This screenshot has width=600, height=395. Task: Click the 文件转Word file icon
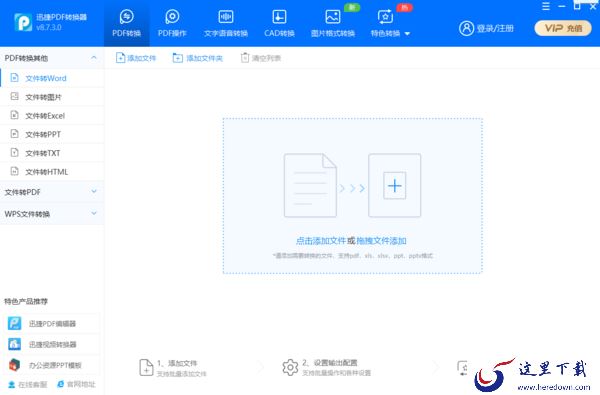15,78
